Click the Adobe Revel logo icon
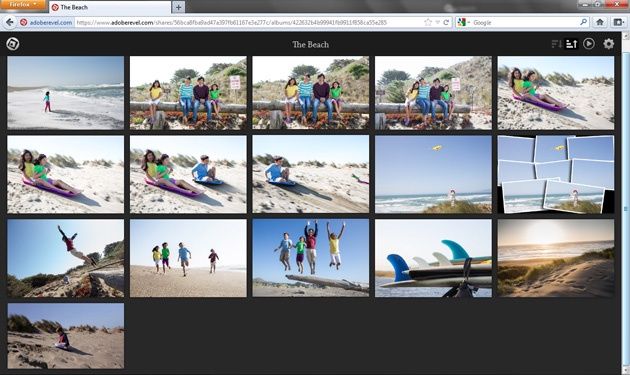The image size is (630, 375). point(13,43)
